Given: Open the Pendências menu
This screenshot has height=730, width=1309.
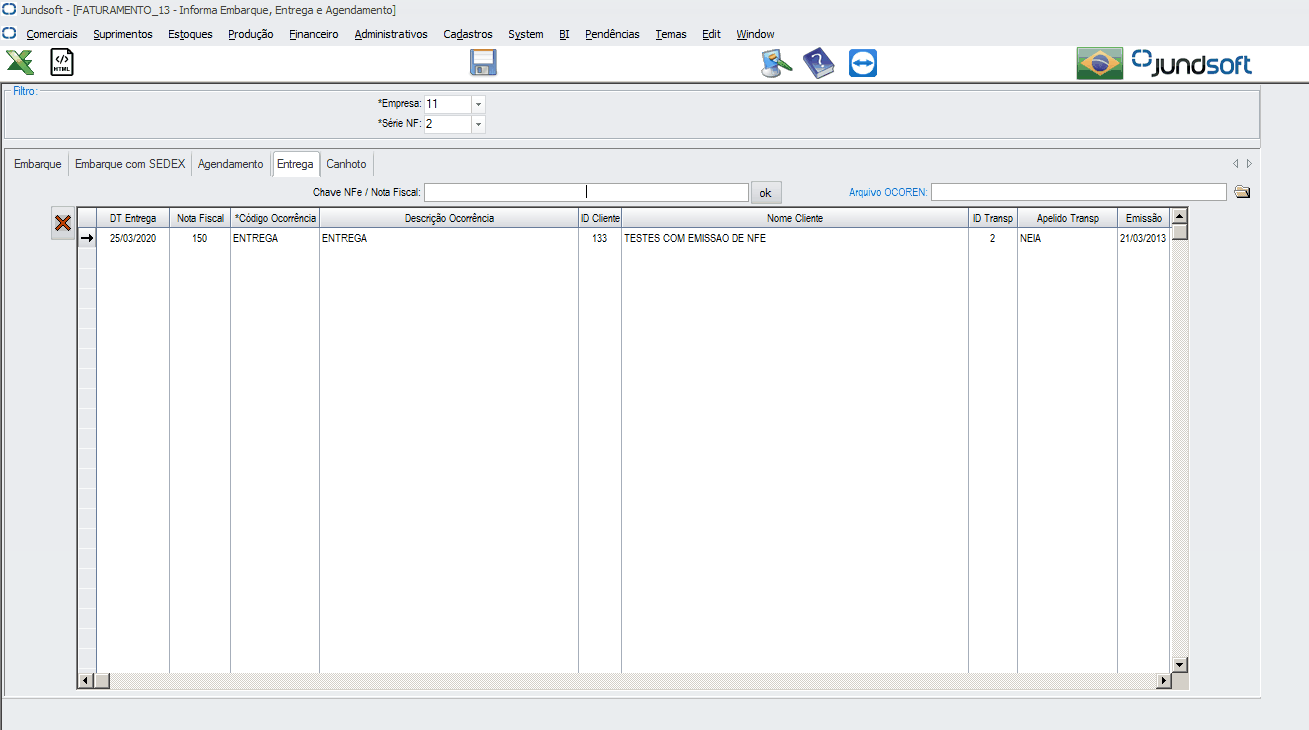Looking at the screenshot, I should click(612, 34).
